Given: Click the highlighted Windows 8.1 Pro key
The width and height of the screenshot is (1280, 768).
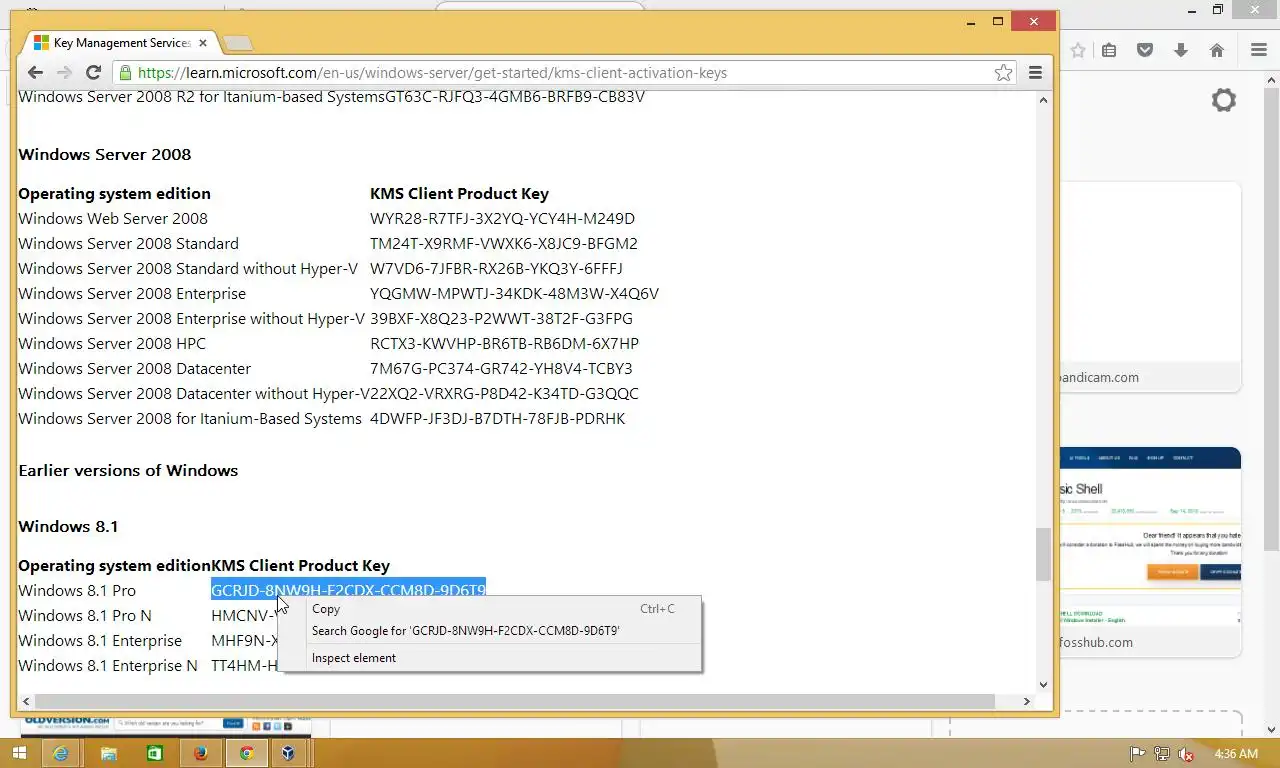Looking at the screenshot, I should click(348, 590).
